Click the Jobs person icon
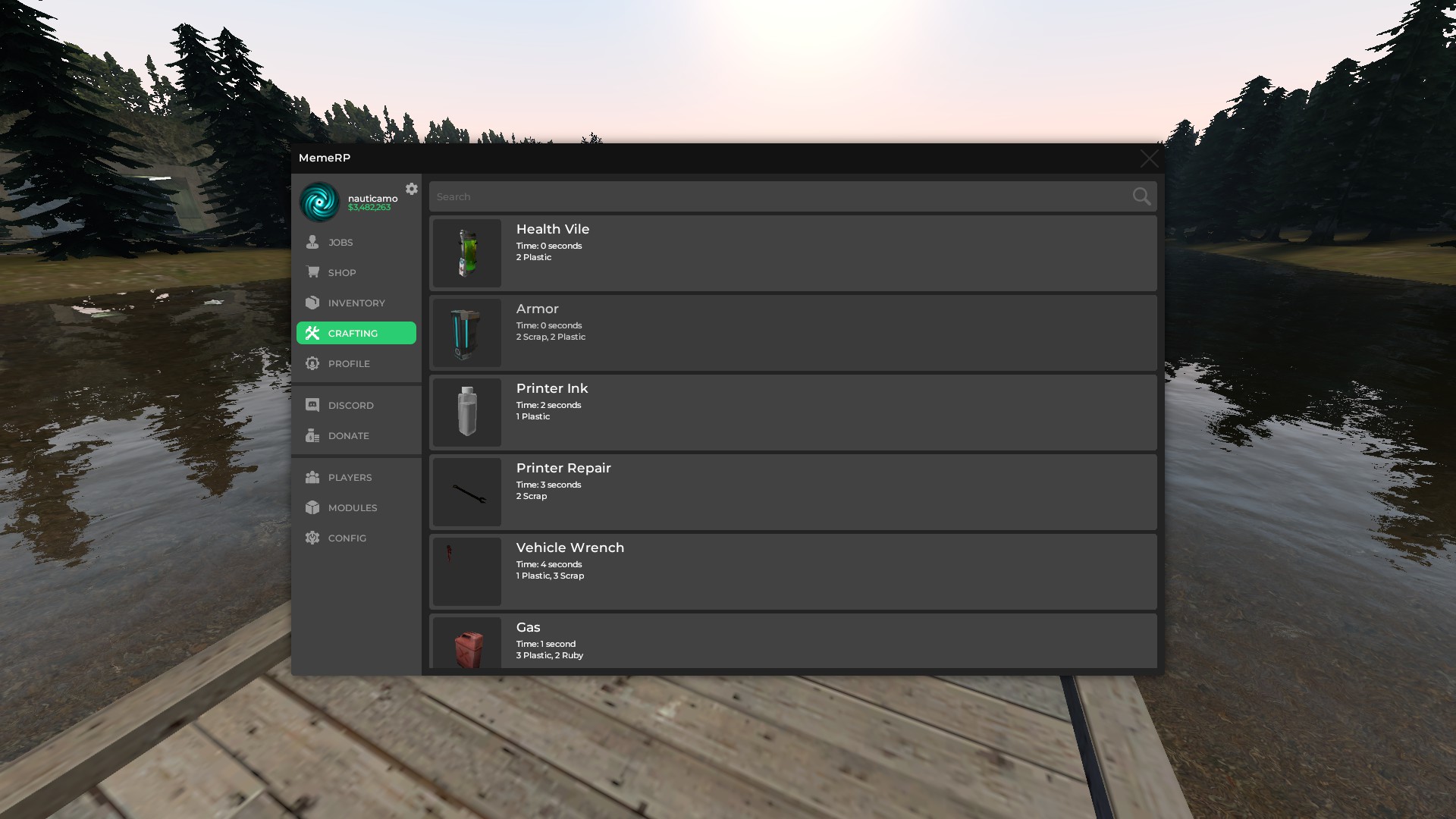 [x=312, y=242]
